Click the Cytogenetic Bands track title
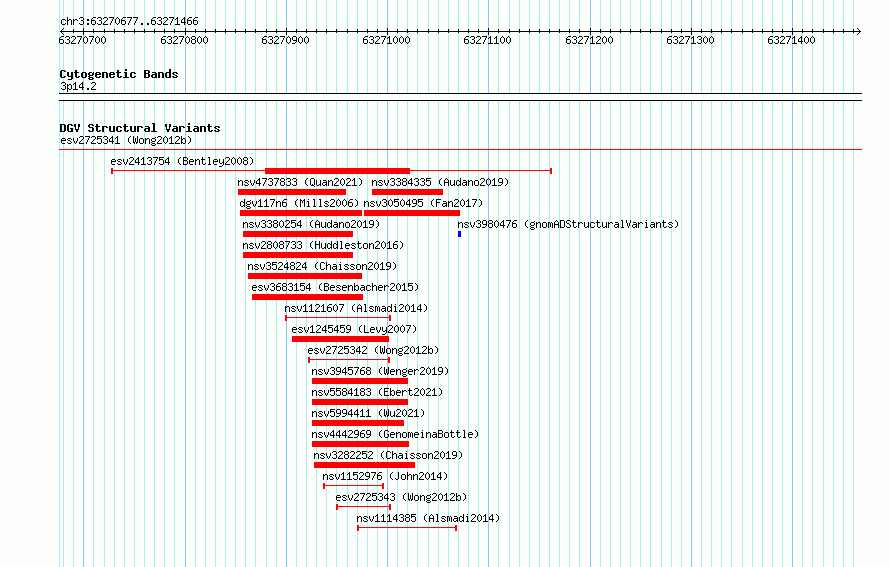Viewport: 890px width, 567px height. point(119,74)
